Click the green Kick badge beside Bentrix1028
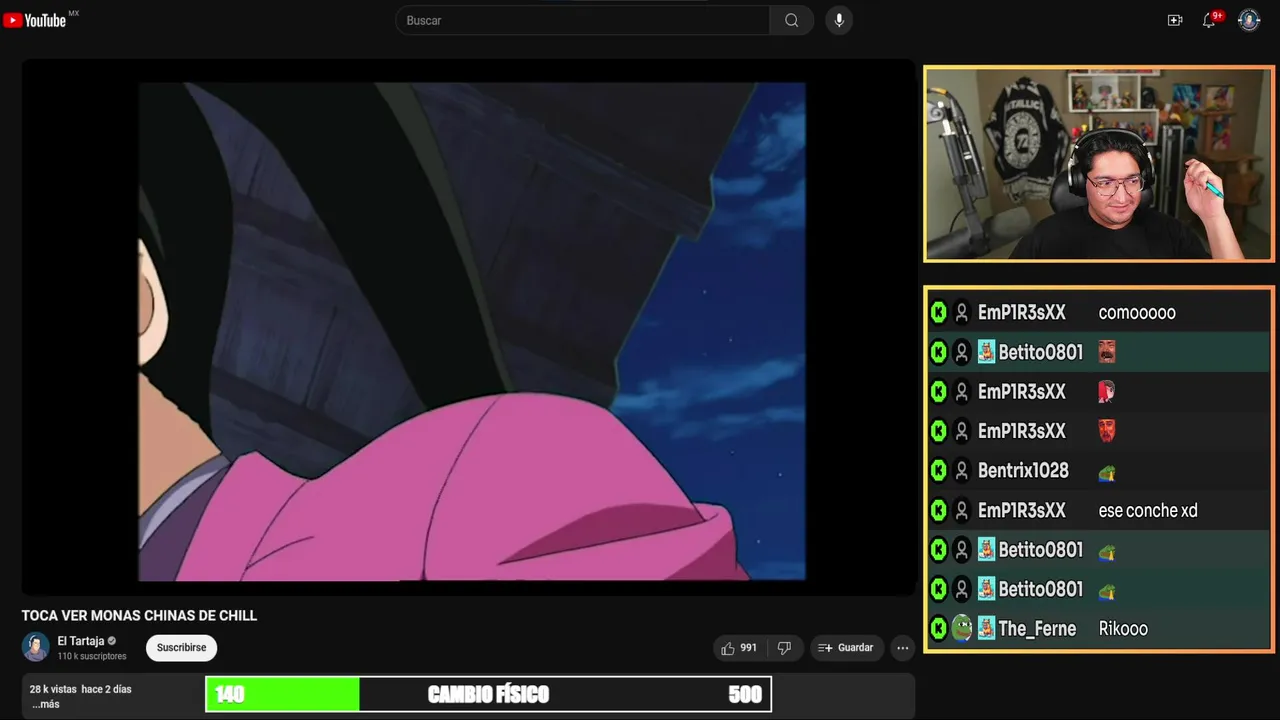 tap(938, 470)
